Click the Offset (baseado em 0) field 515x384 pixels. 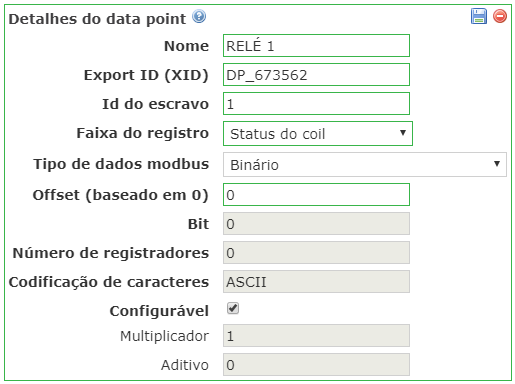(x=316, y=195)
